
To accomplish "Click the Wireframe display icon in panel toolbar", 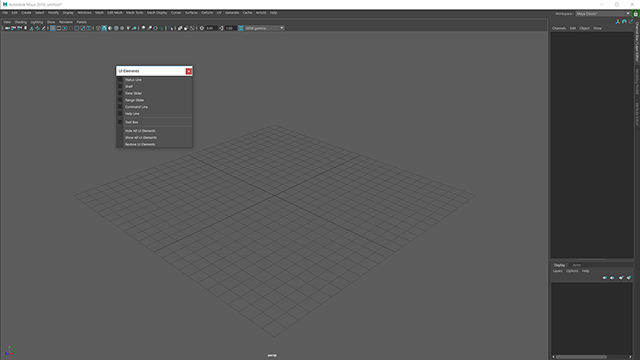I will coord(98,28).
